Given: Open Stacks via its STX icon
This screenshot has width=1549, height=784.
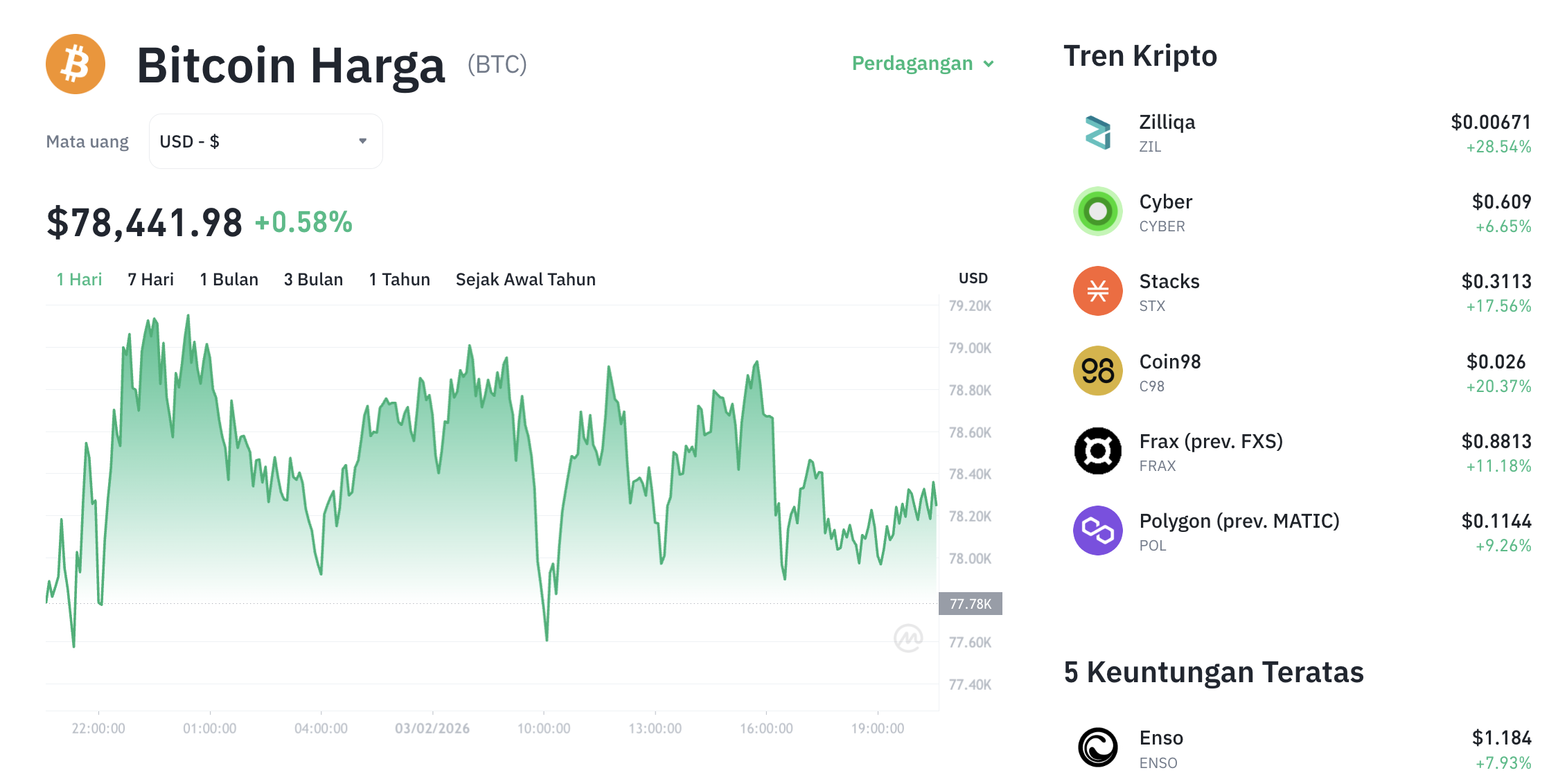Looking at the screenshot, I should click(x=1097, y=292).
